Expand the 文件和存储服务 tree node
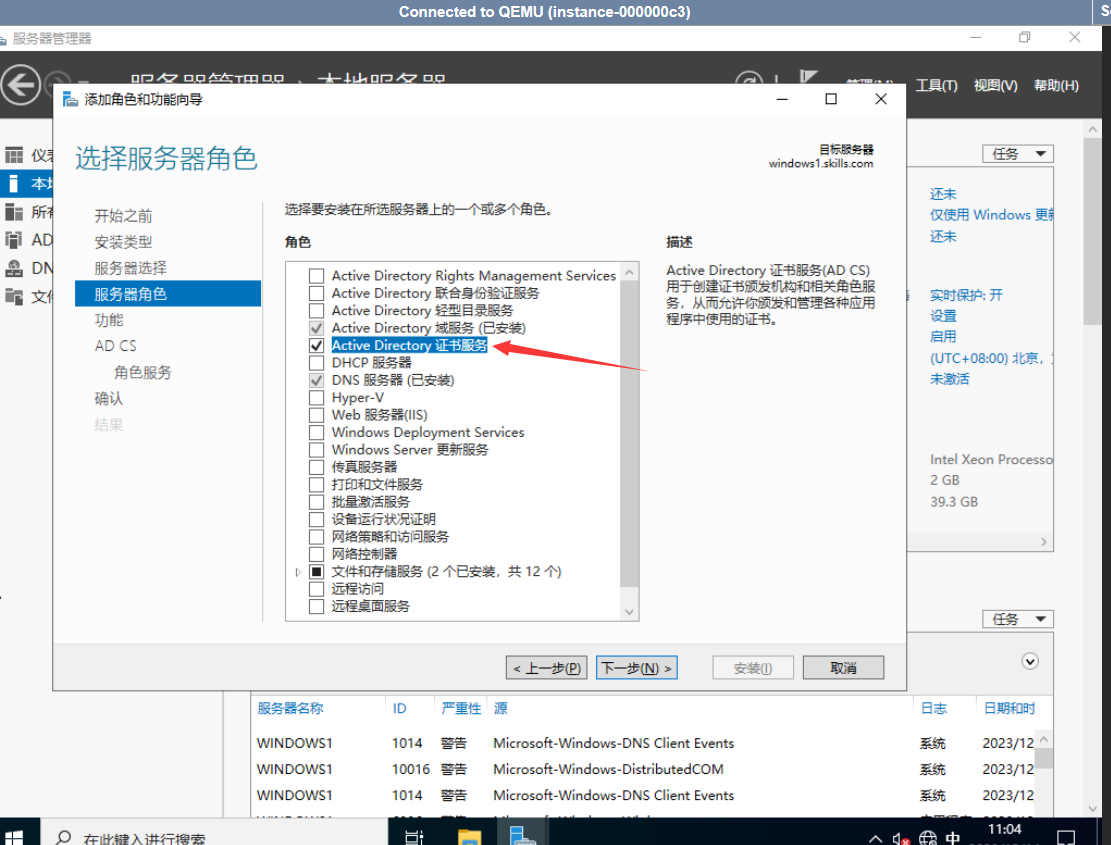 (x=298, y=572)
